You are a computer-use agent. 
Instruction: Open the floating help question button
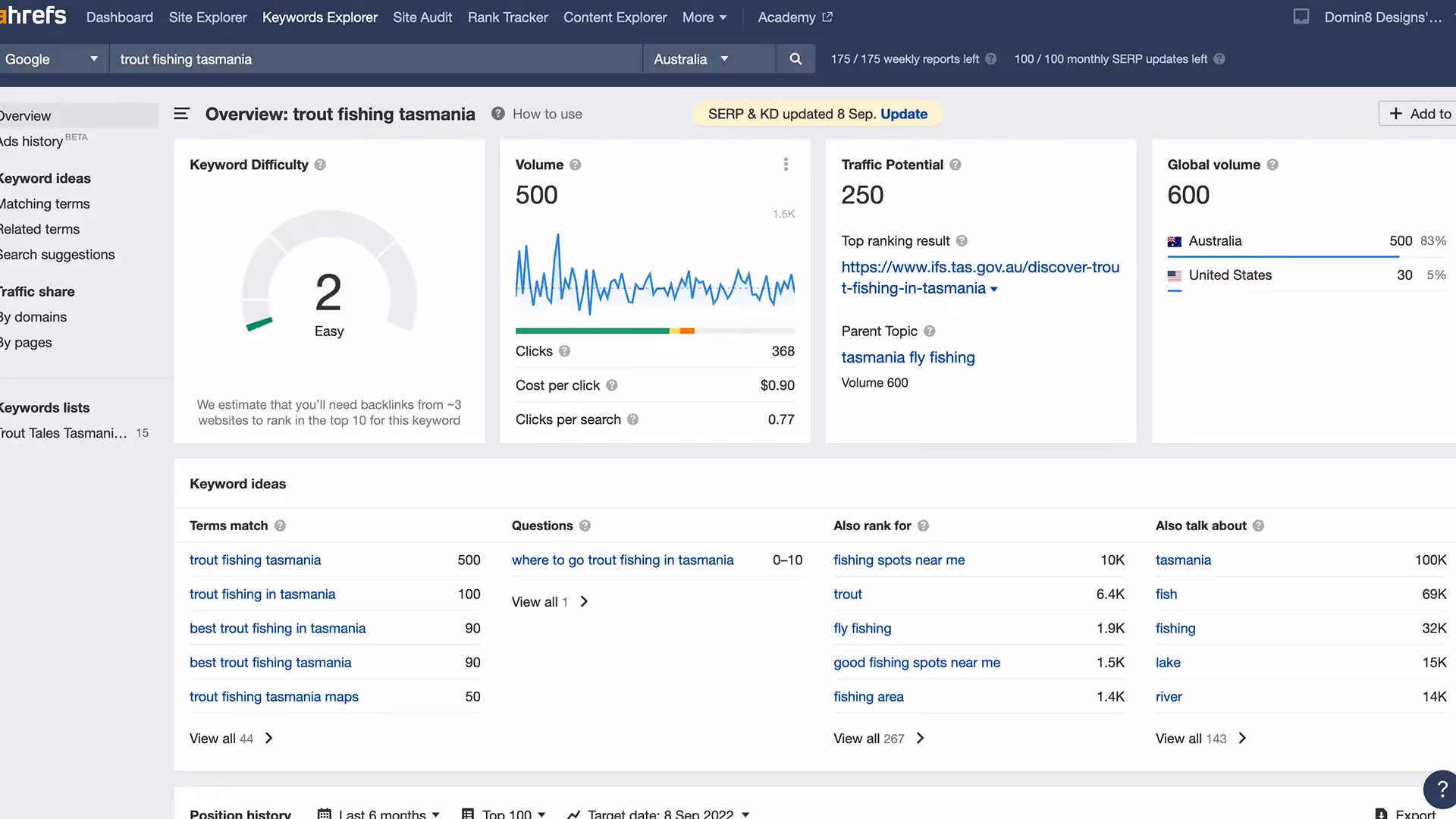pos(1441,789)
